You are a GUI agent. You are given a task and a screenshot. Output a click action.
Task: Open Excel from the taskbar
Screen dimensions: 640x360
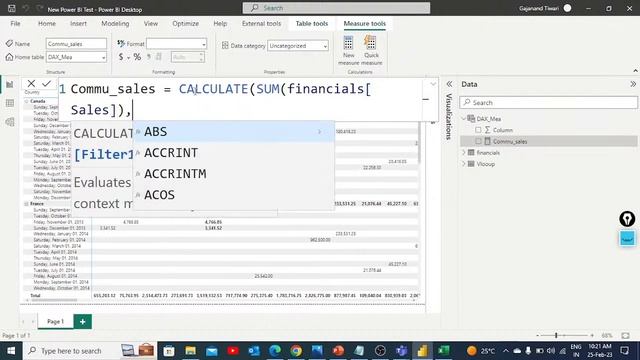point(444,351)
